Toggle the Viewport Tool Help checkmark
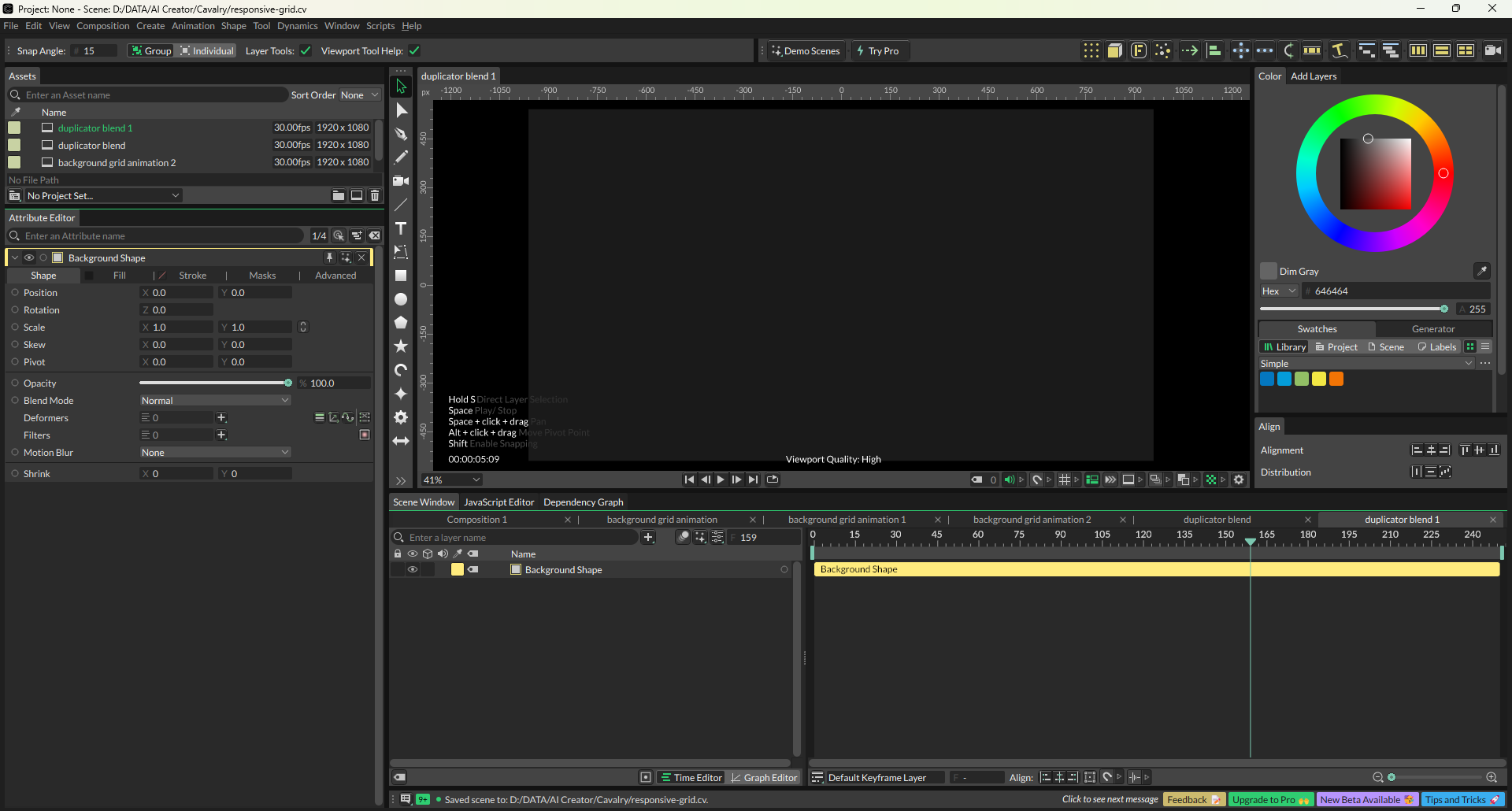The image size is (1512, 811). [x=414, y=51]
